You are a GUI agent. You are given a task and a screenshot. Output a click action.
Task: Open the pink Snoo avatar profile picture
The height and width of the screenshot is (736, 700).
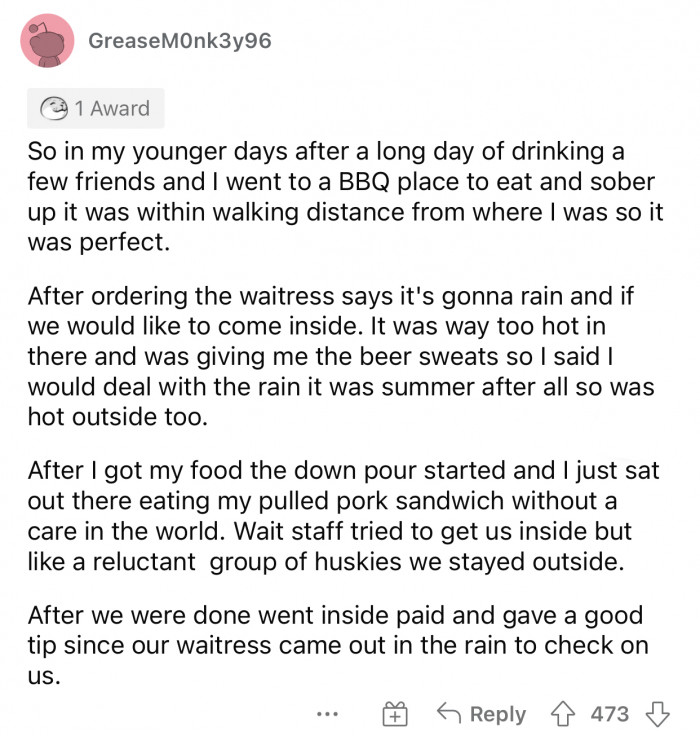point(47,41)
